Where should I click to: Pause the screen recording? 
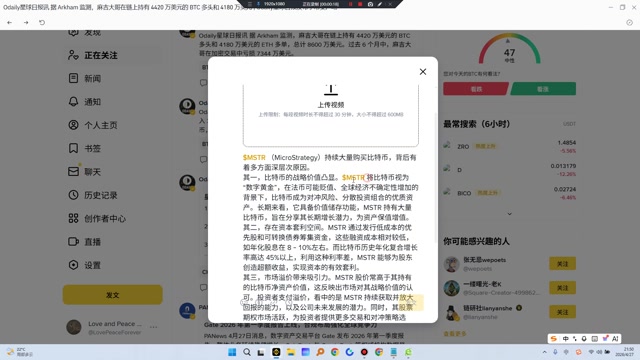tap(350, 4)
